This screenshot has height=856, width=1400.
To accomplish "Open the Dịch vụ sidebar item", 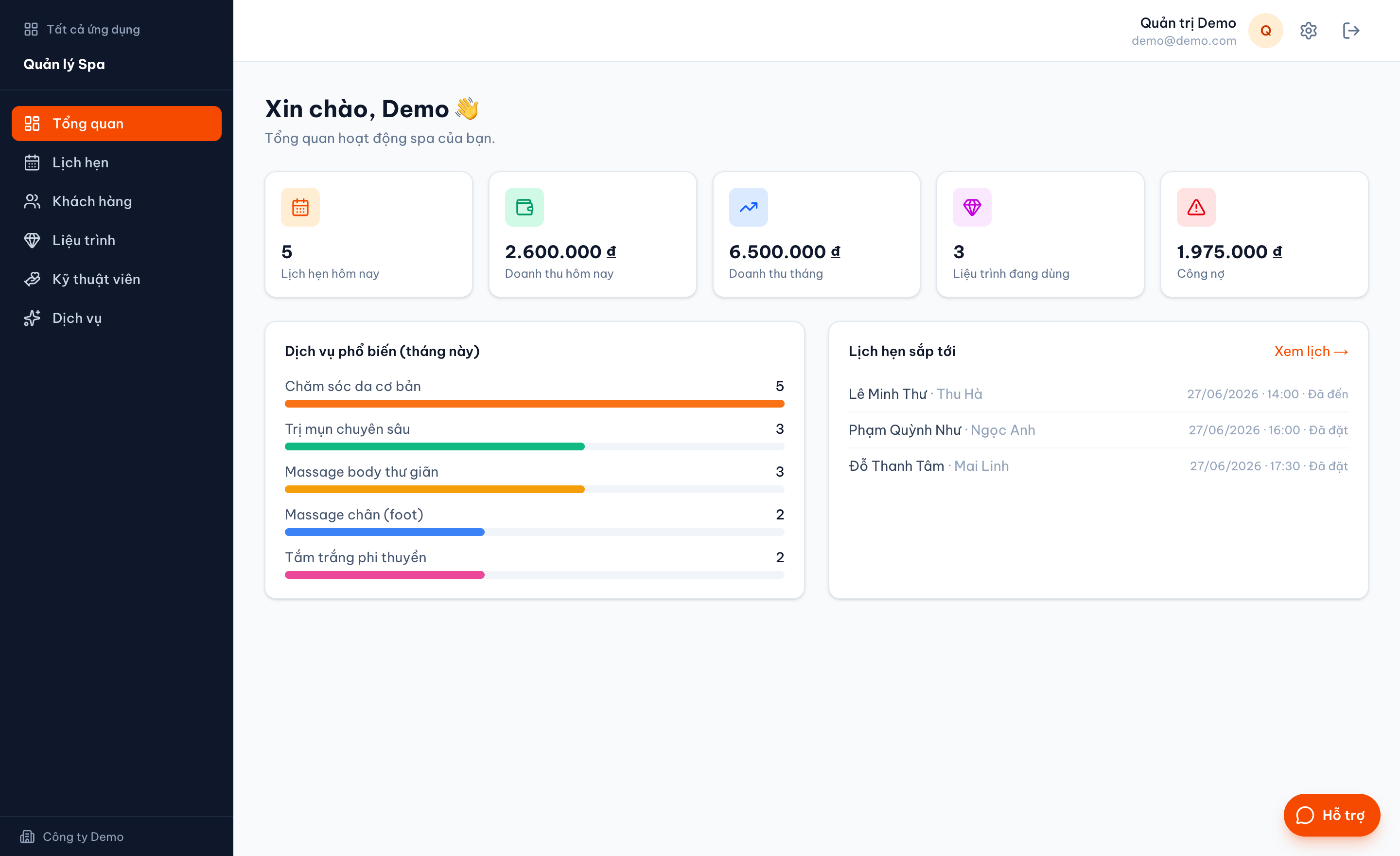I will point(117,318).
